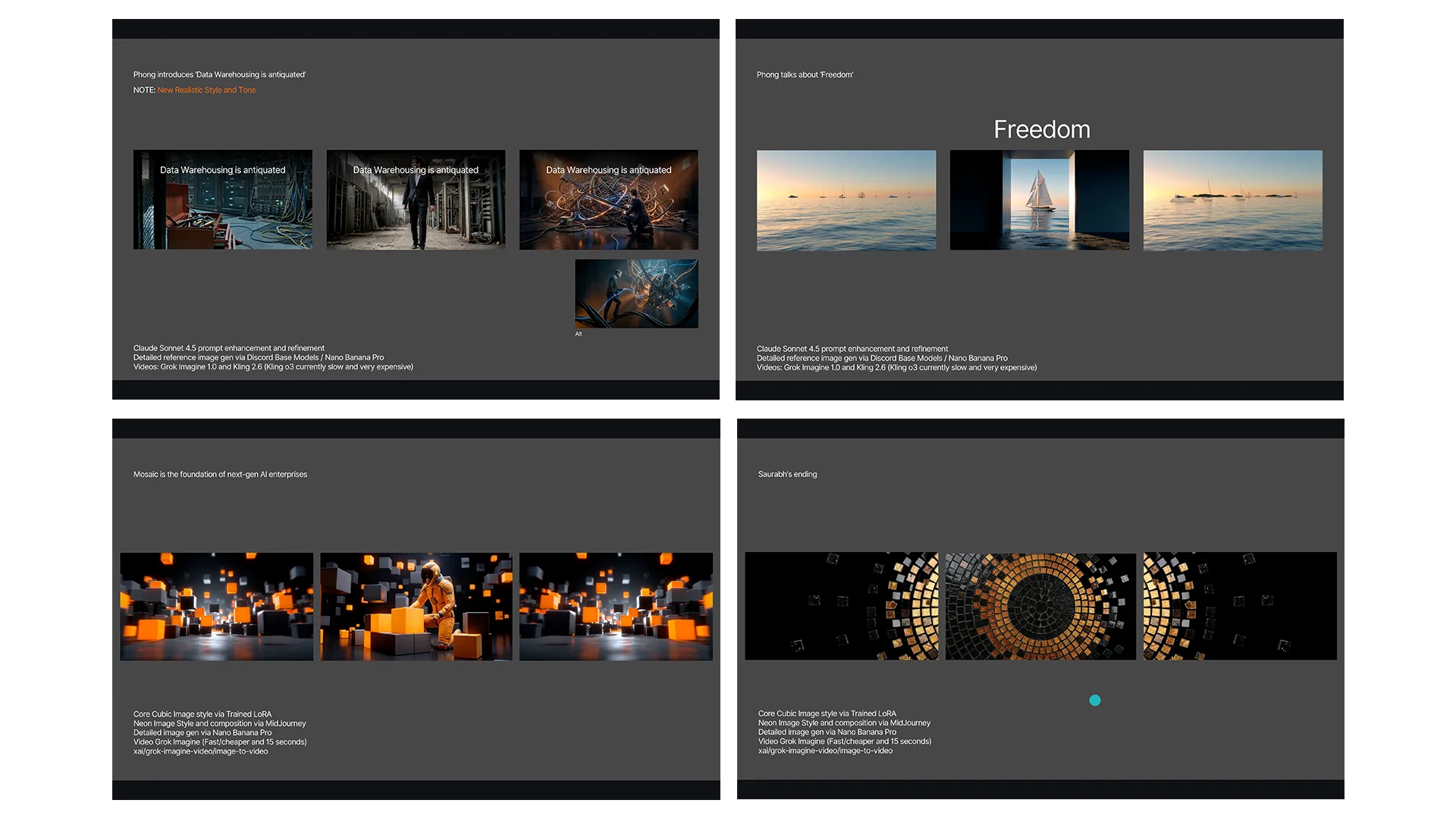Select the mosaic fragment image left of the circle
The image size is (1456, 819).
point(842,606)
